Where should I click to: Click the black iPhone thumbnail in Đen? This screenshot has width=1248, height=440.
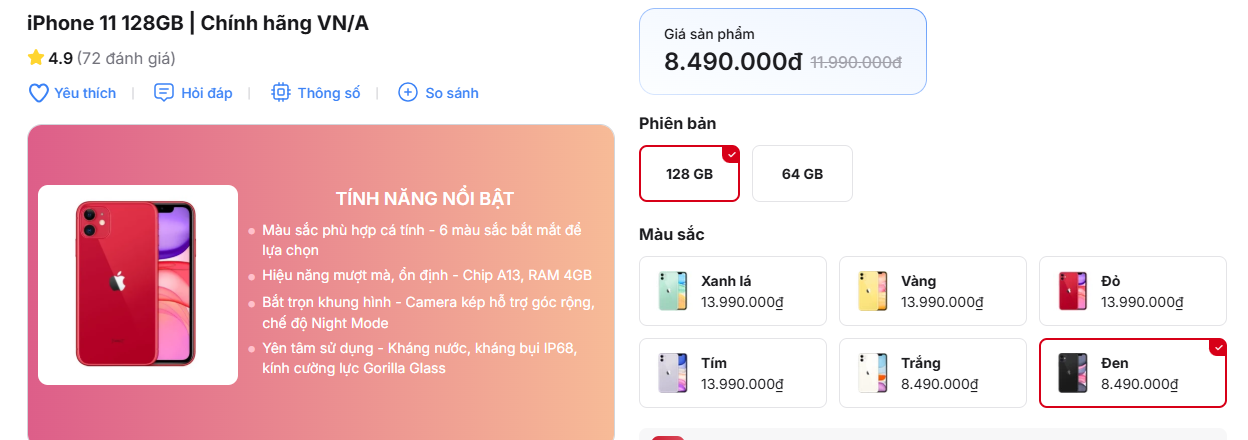click(x=1073, y=373)
